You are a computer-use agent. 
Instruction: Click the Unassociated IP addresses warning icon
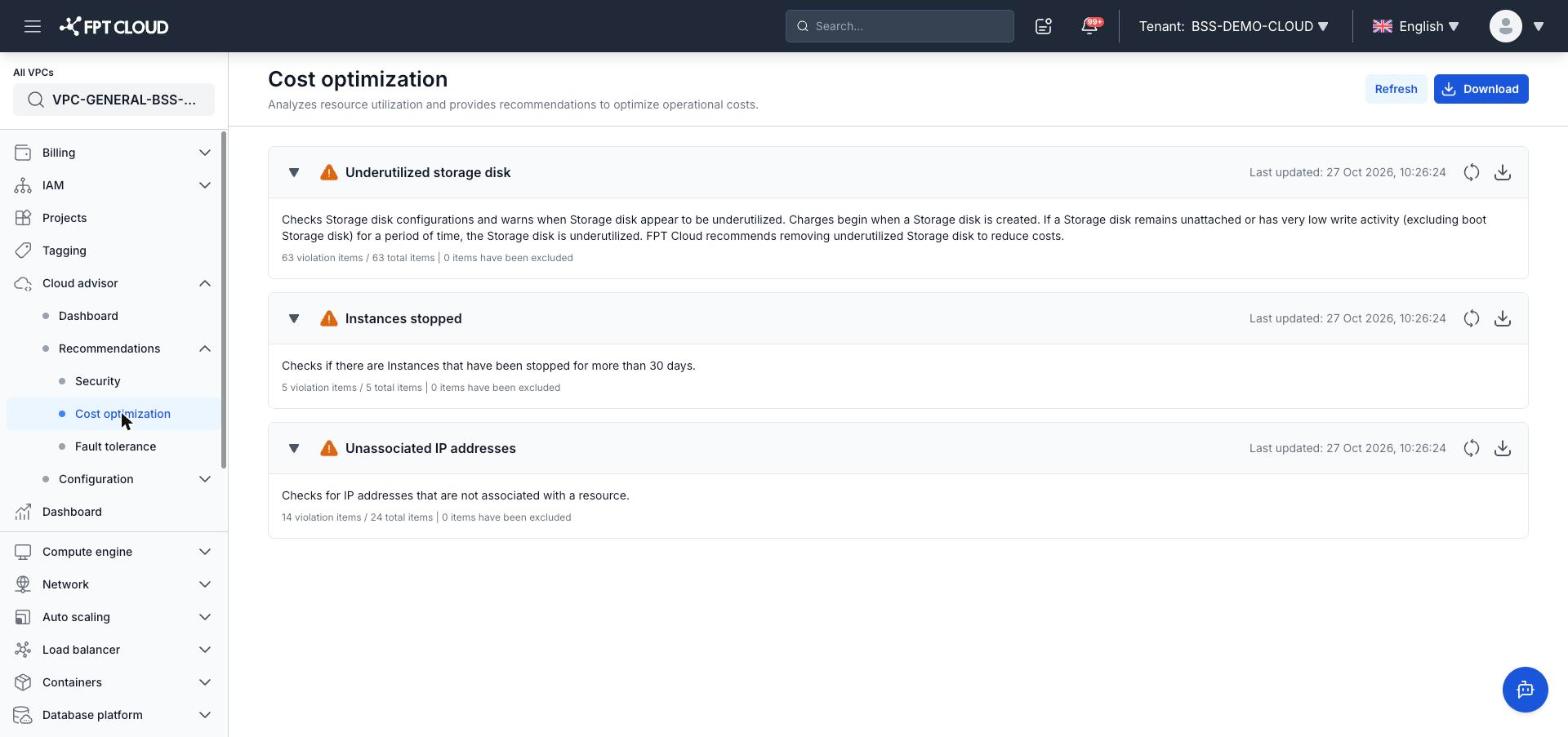click(x=328, y=448)
